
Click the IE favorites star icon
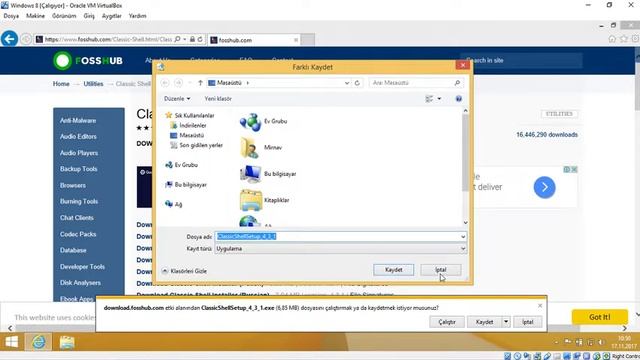[624, 39]
